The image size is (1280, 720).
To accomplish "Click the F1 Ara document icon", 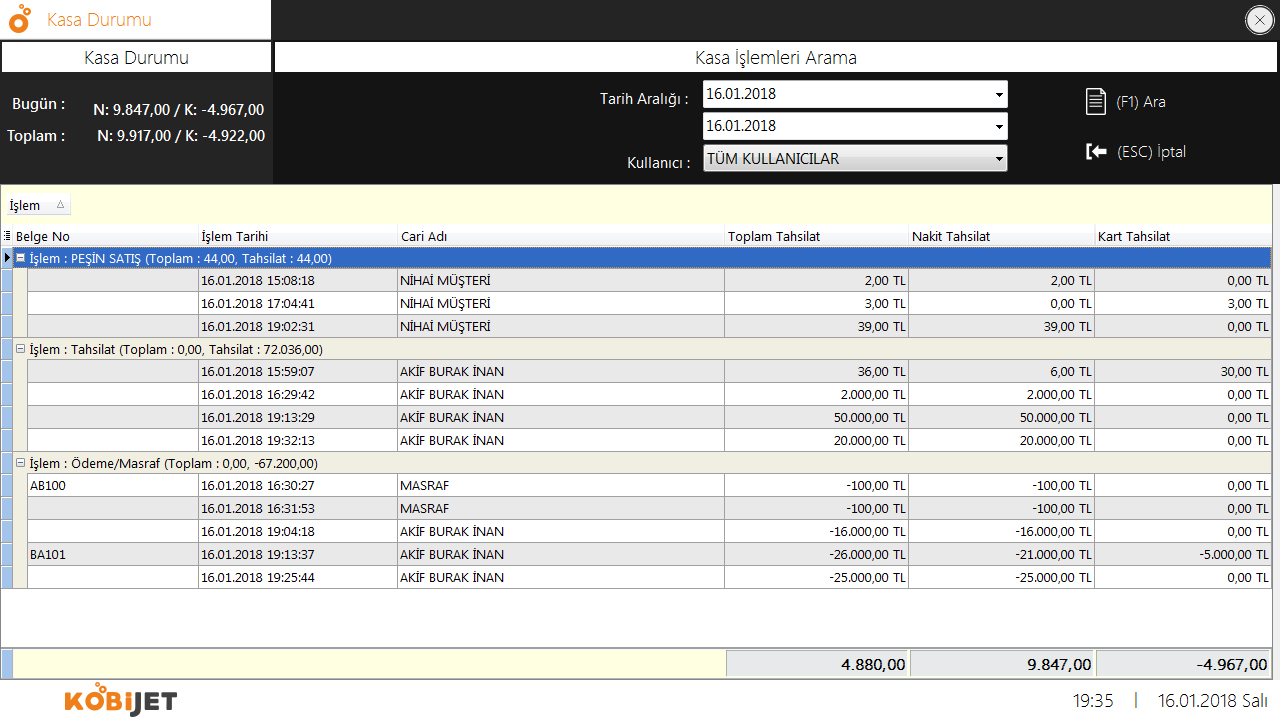I will point(1096,101).
